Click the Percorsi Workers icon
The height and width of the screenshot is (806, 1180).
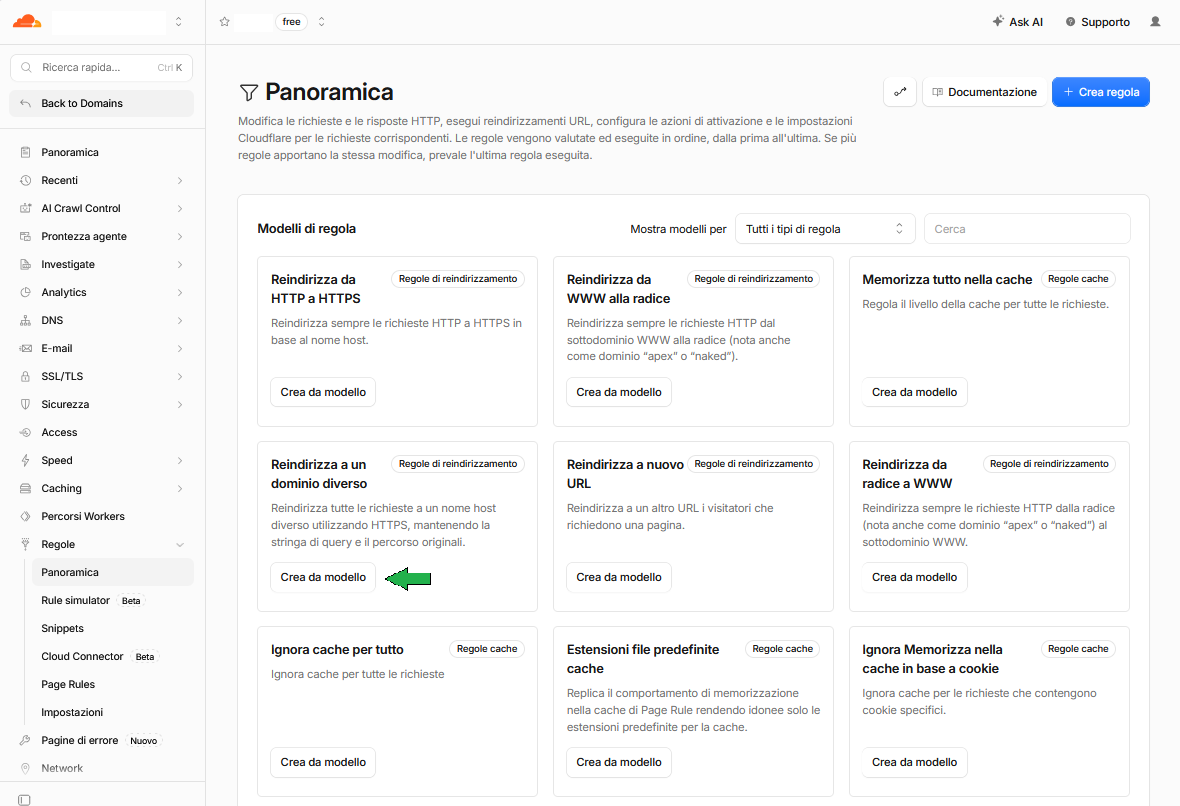coord(26,516)
